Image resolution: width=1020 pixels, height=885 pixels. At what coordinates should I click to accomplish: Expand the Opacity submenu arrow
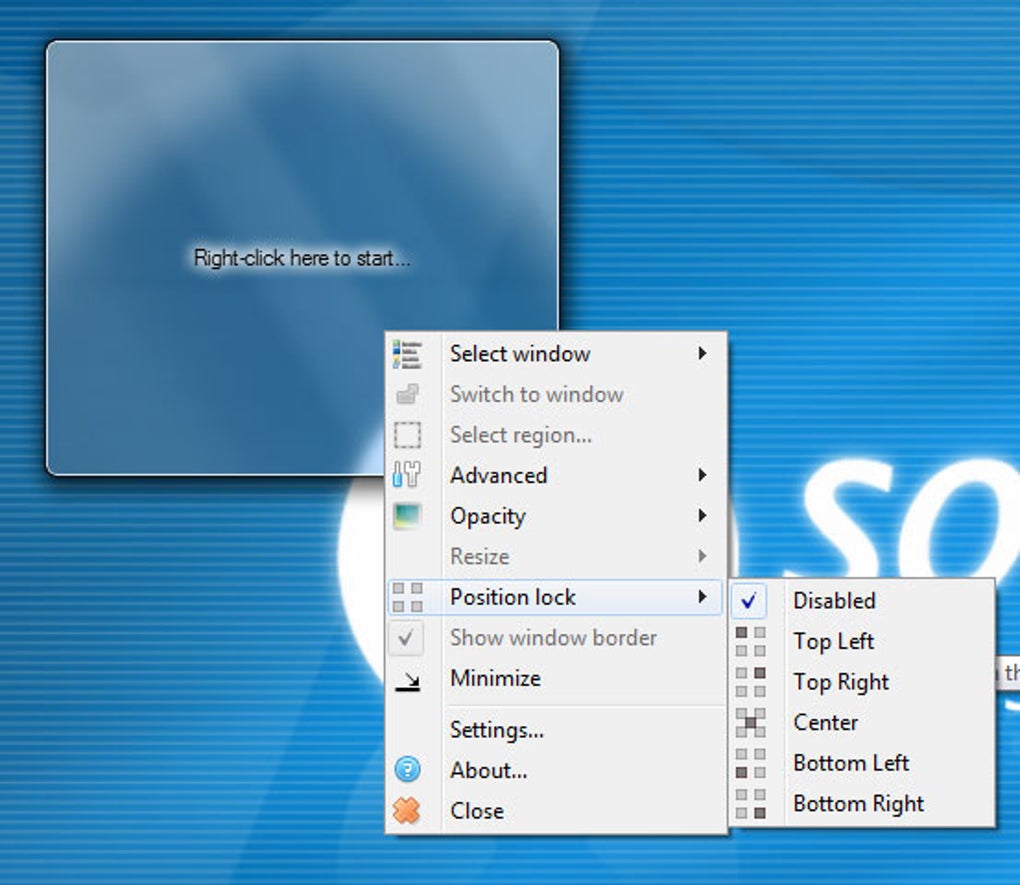tap(703, 516)
